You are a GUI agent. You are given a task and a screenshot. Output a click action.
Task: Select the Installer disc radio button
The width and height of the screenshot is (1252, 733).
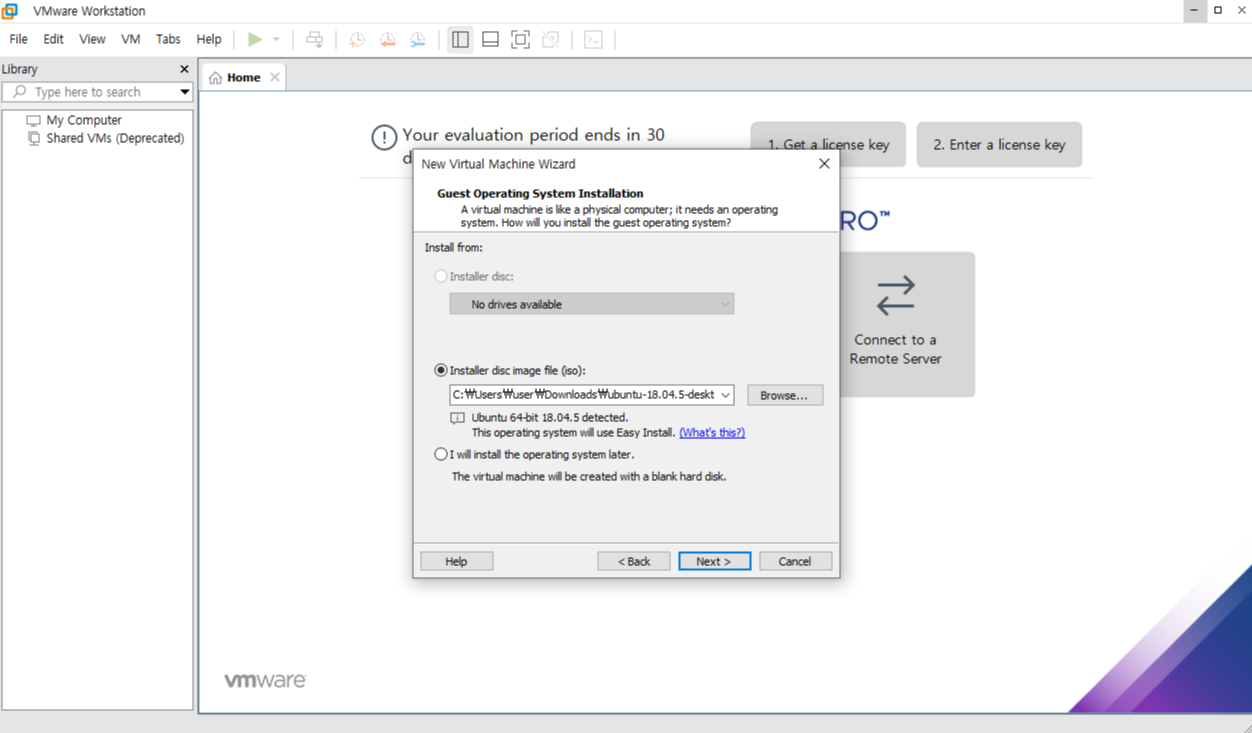point(441,276)
